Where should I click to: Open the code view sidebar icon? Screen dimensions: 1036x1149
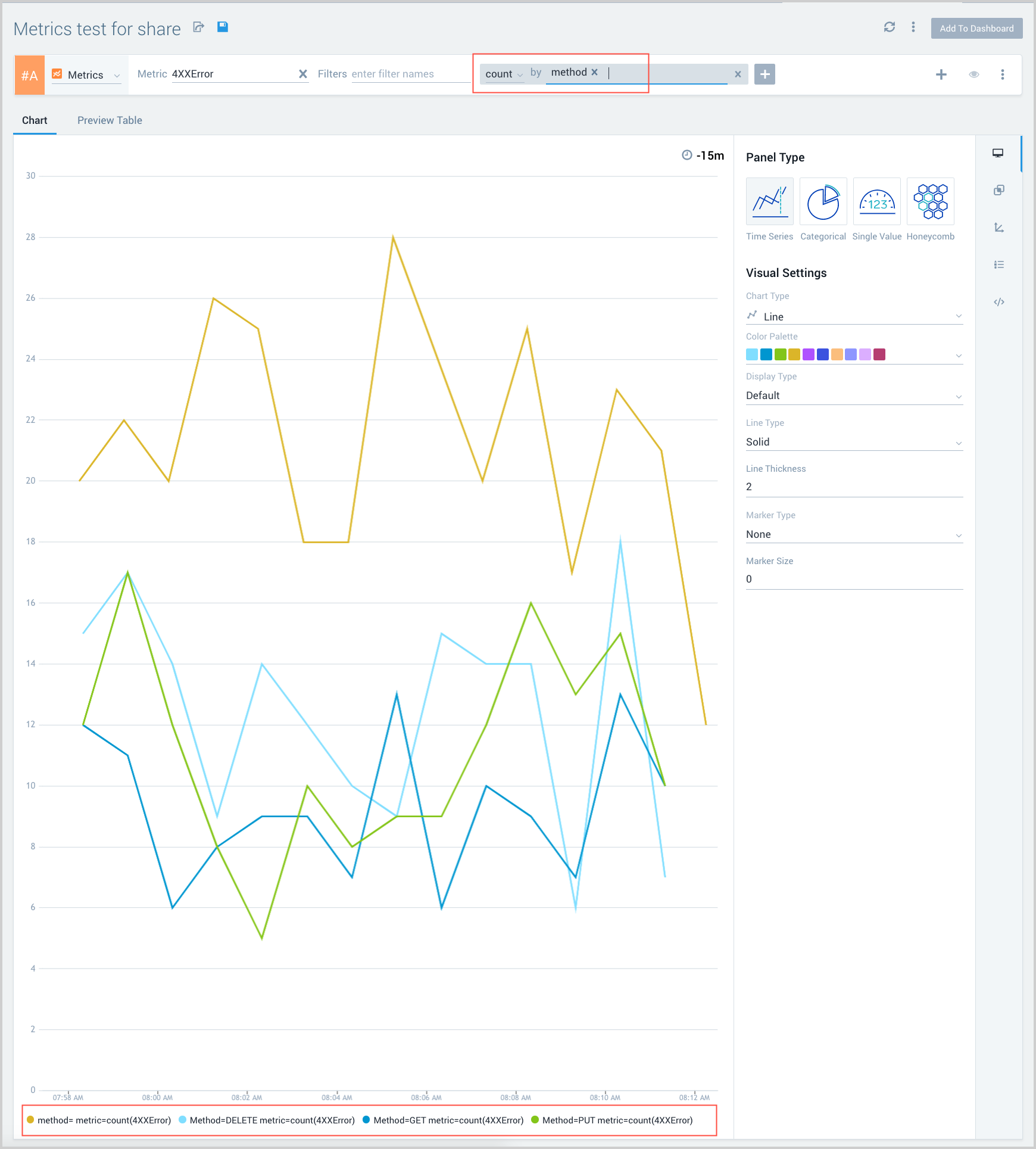(999, 302)
